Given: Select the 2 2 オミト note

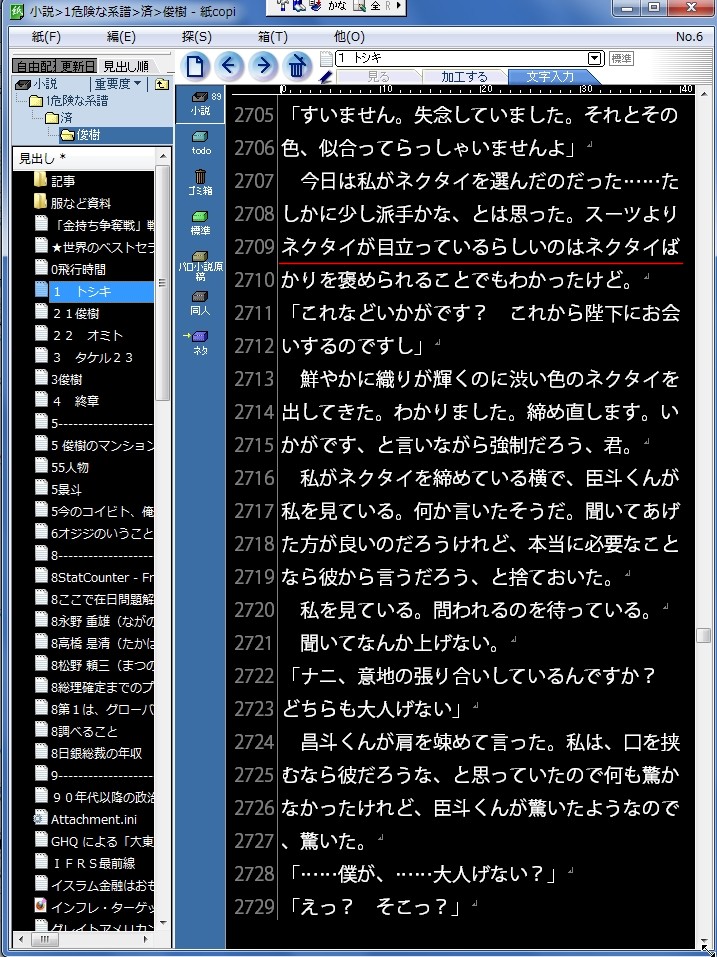Looking at the screenshot, I should [x=79, y=335].
